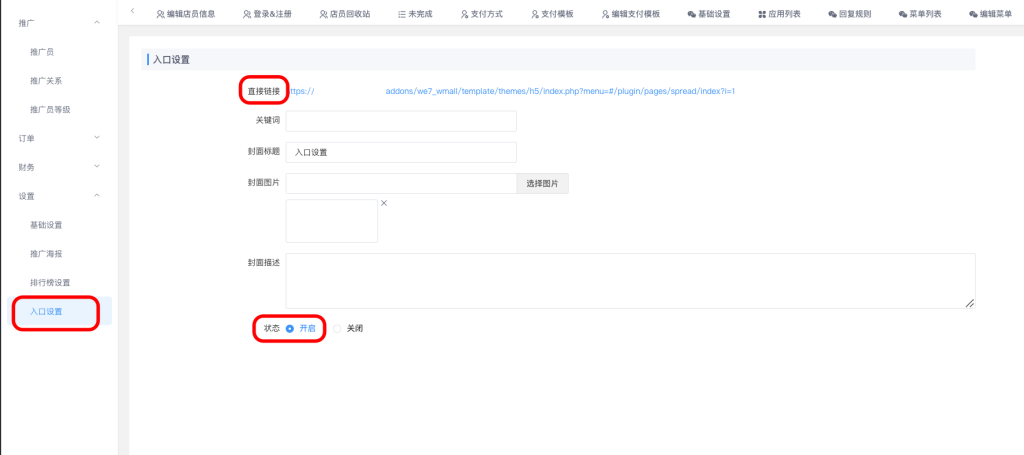Click the grid icon beside 应用列表
The height and width of the screenshot is (455, 1024).
coord(762,15)
